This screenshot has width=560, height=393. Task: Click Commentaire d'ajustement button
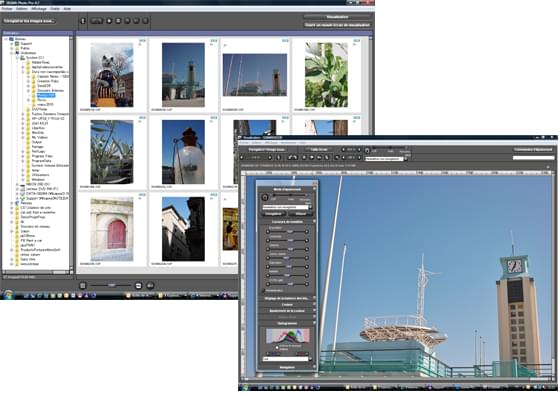point(533,149)
